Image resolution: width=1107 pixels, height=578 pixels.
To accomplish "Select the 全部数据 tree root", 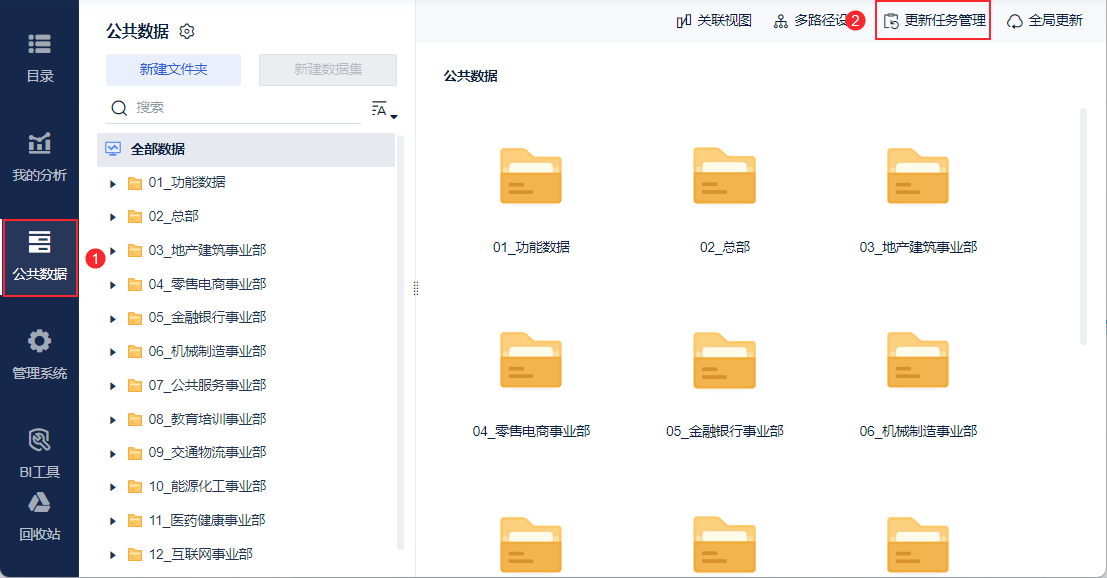I will click(246, 150).
